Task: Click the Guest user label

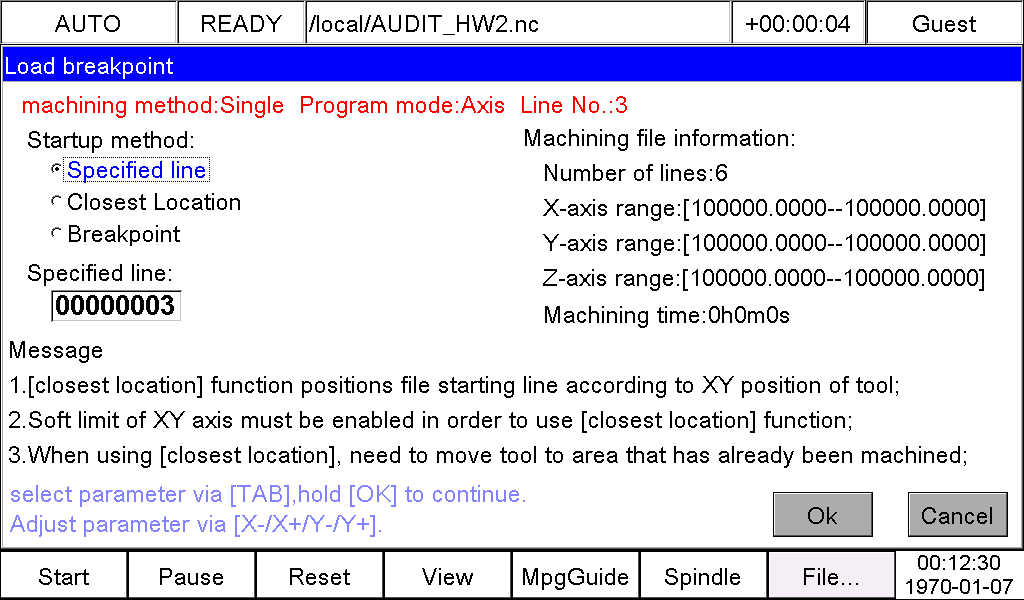Action: coord(944,24)
